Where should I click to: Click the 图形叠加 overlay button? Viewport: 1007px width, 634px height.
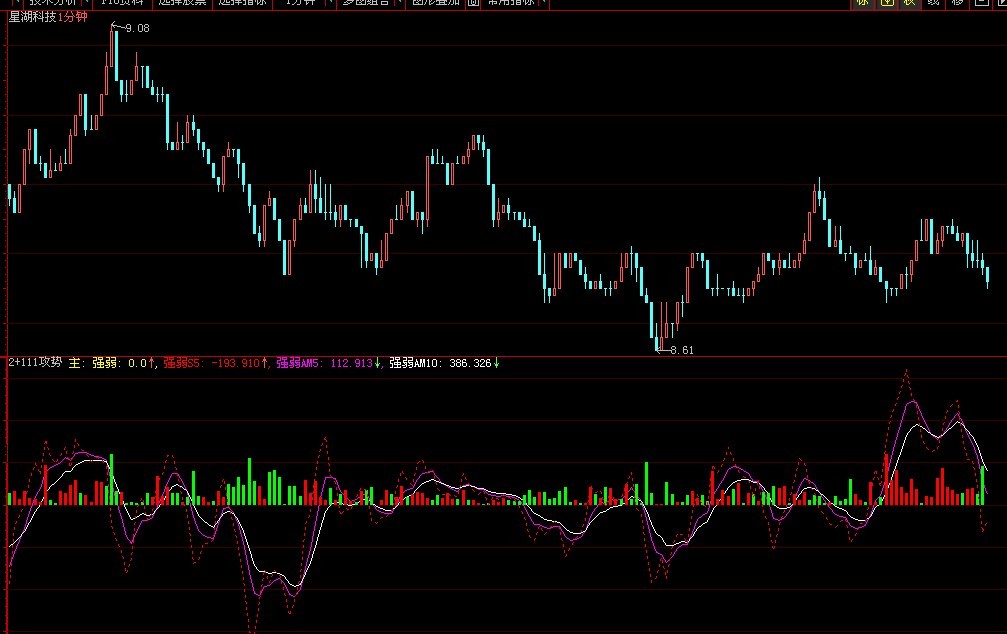tap(436, 3)
